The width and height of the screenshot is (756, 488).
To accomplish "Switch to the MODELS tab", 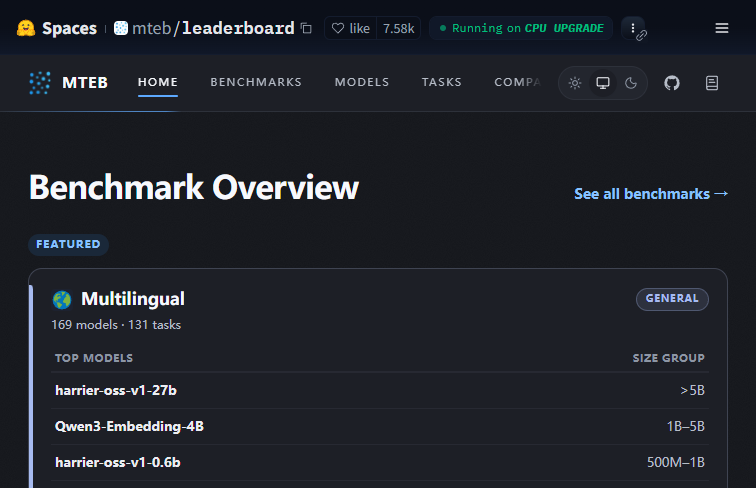I will pos(362,82).
